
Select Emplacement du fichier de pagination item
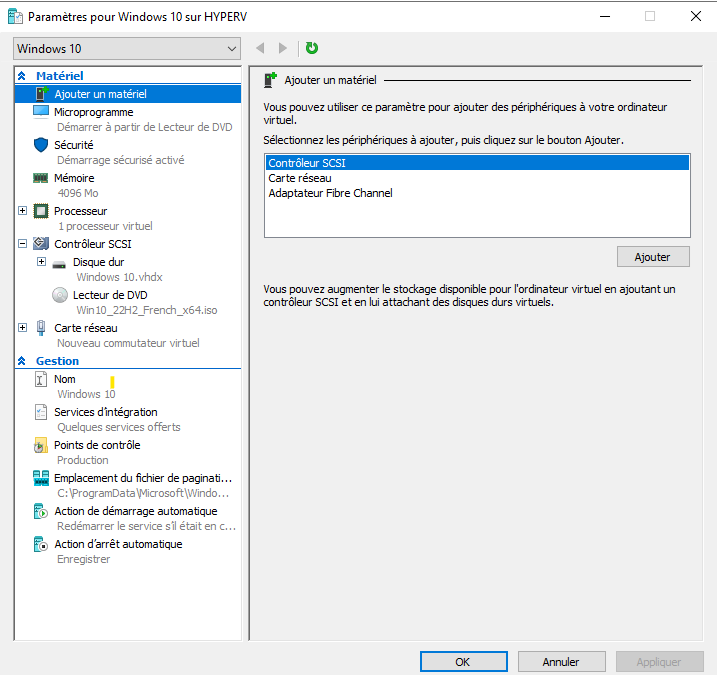click(142, 478)
